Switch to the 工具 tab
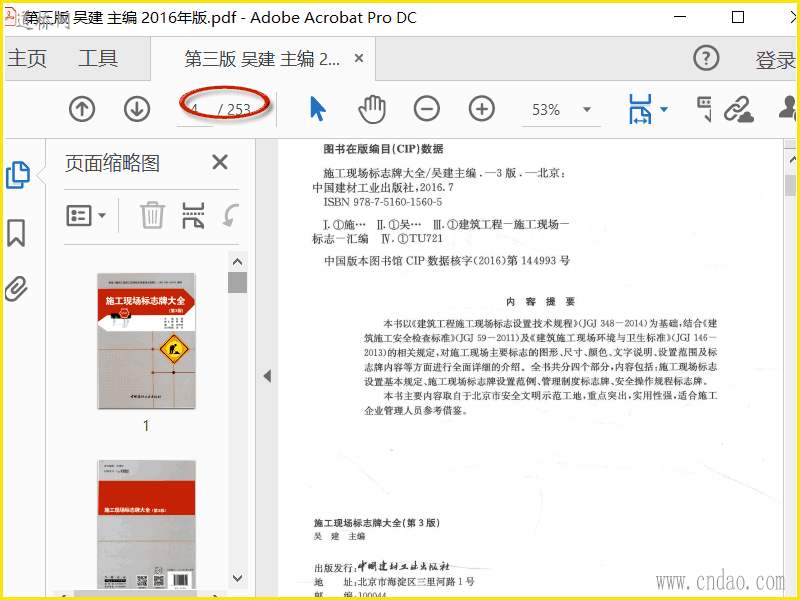800x600 pixels. (x=98, y=58)
